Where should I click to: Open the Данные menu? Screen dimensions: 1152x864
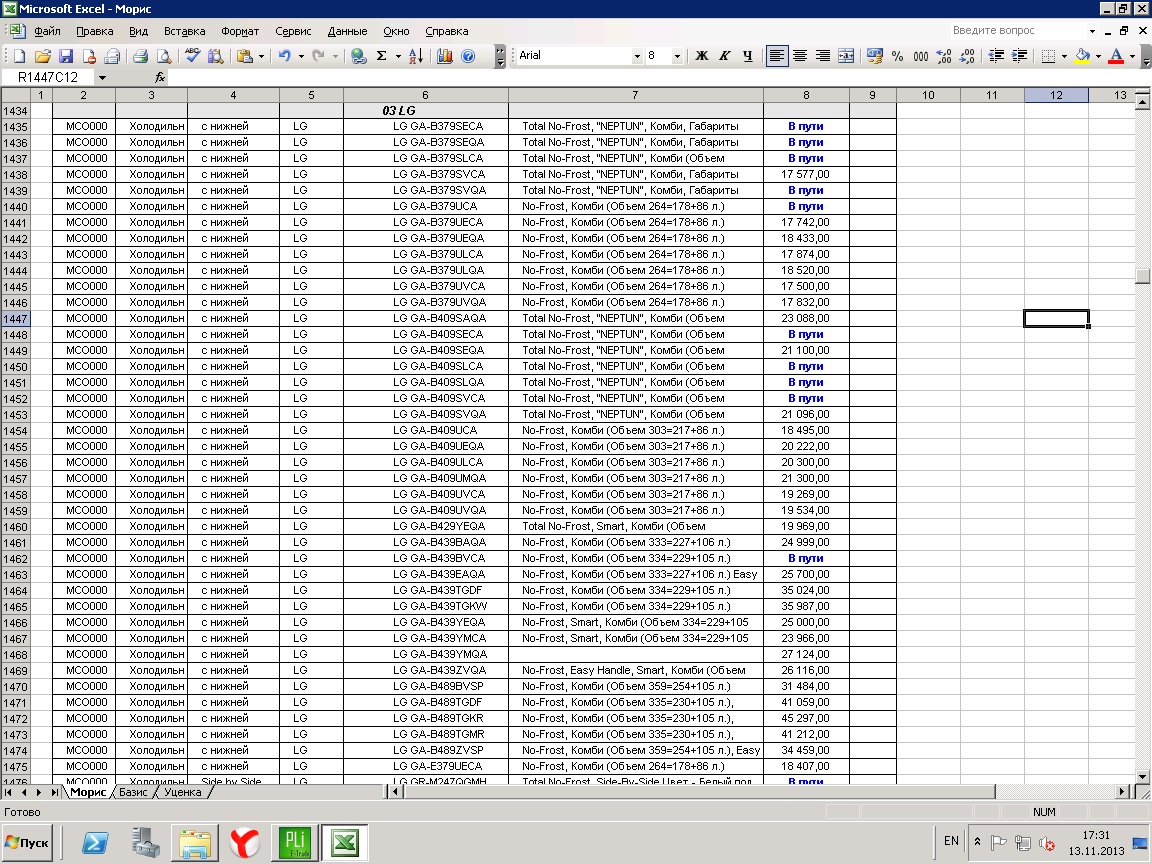click(347, 31)
